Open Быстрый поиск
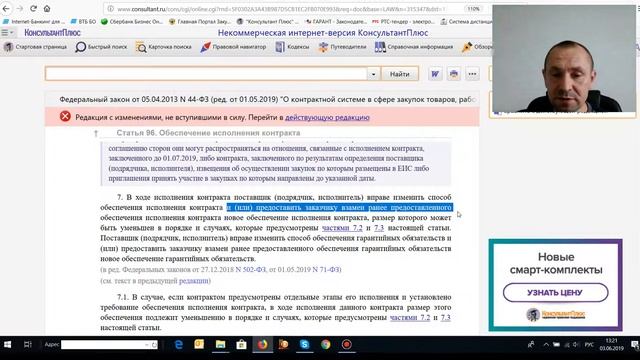Image resolution: width=640 pixels, height=360 pixels. tap(101, 47)
